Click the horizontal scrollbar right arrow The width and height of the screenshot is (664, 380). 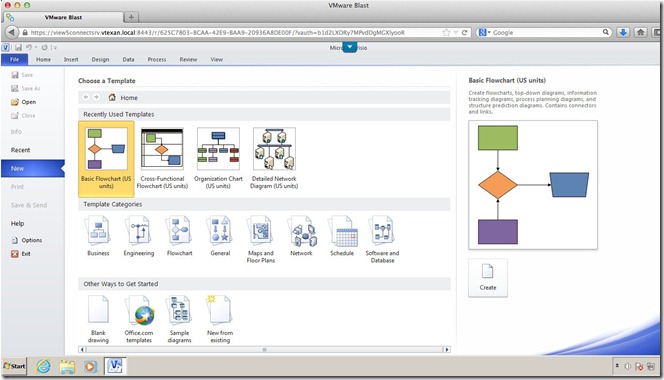446,349
